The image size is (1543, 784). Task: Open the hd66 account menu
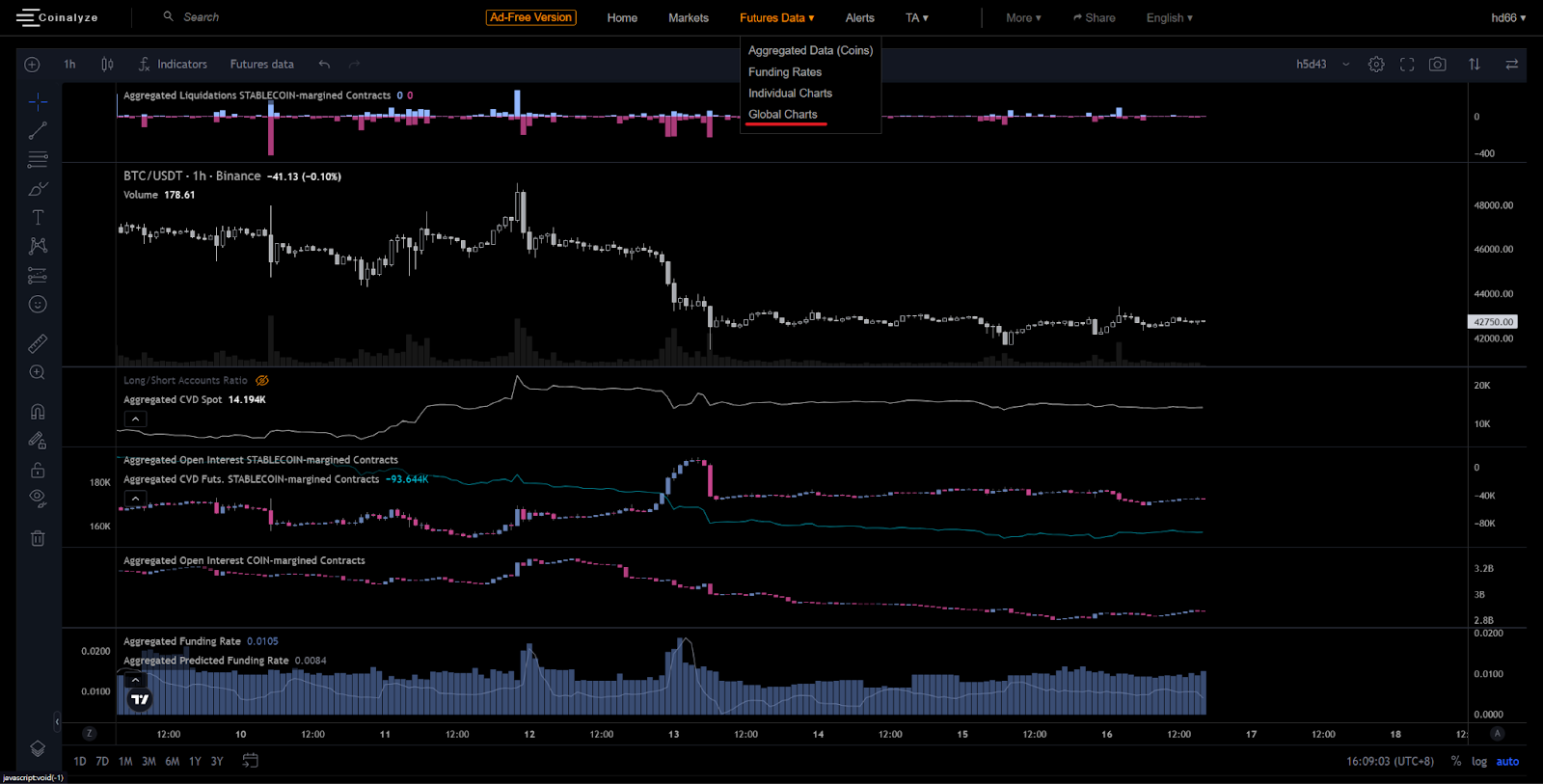tap(1508, 18)
